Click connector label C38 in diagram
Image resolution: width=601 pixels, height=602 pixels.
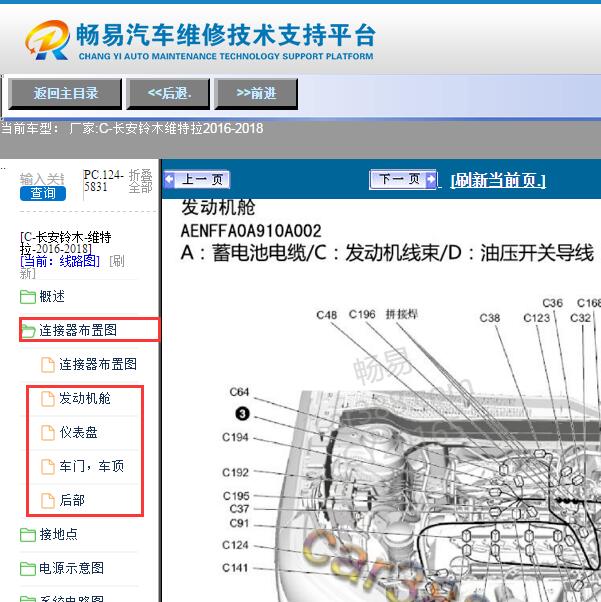pos(490,318)
